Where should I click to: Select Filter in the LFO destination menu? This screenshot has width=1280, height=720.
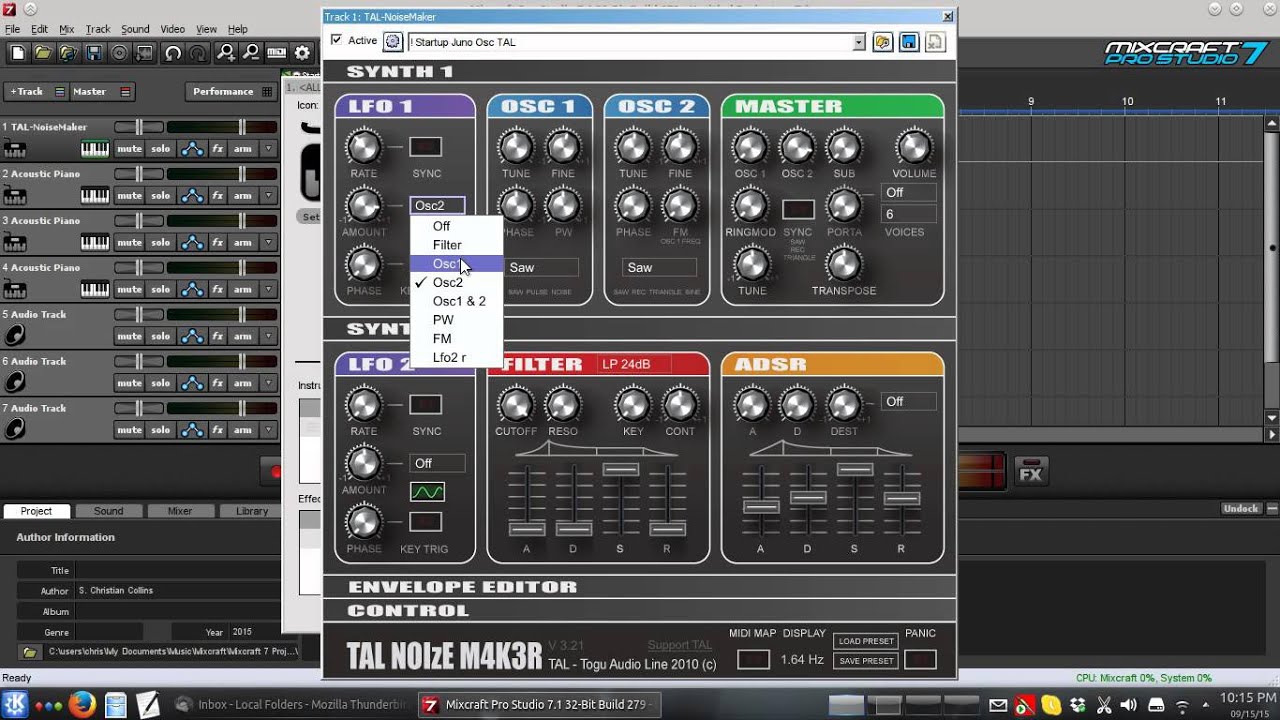(x=456, y=245)
